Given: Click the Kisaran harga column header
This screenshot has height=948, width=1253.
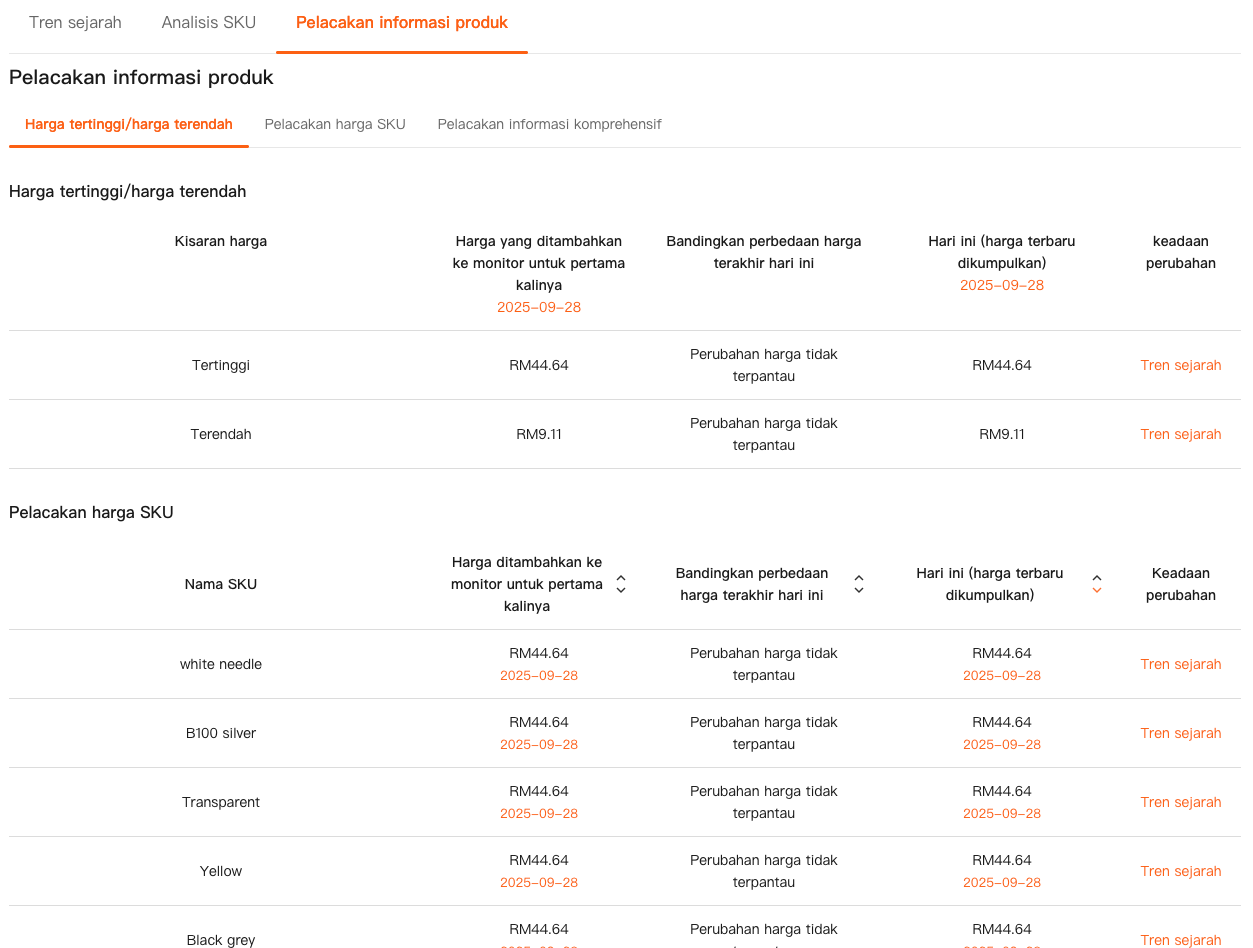Looking at the screenshot, I should (221, 241).
